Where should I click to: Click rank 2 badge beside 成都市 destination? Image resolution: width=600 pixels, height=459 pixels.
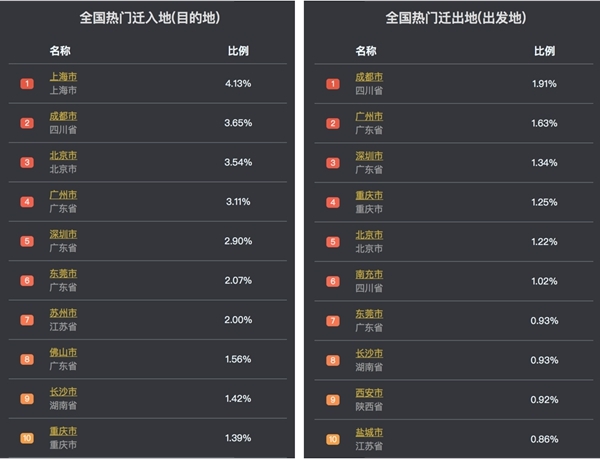tap(27, 123)
